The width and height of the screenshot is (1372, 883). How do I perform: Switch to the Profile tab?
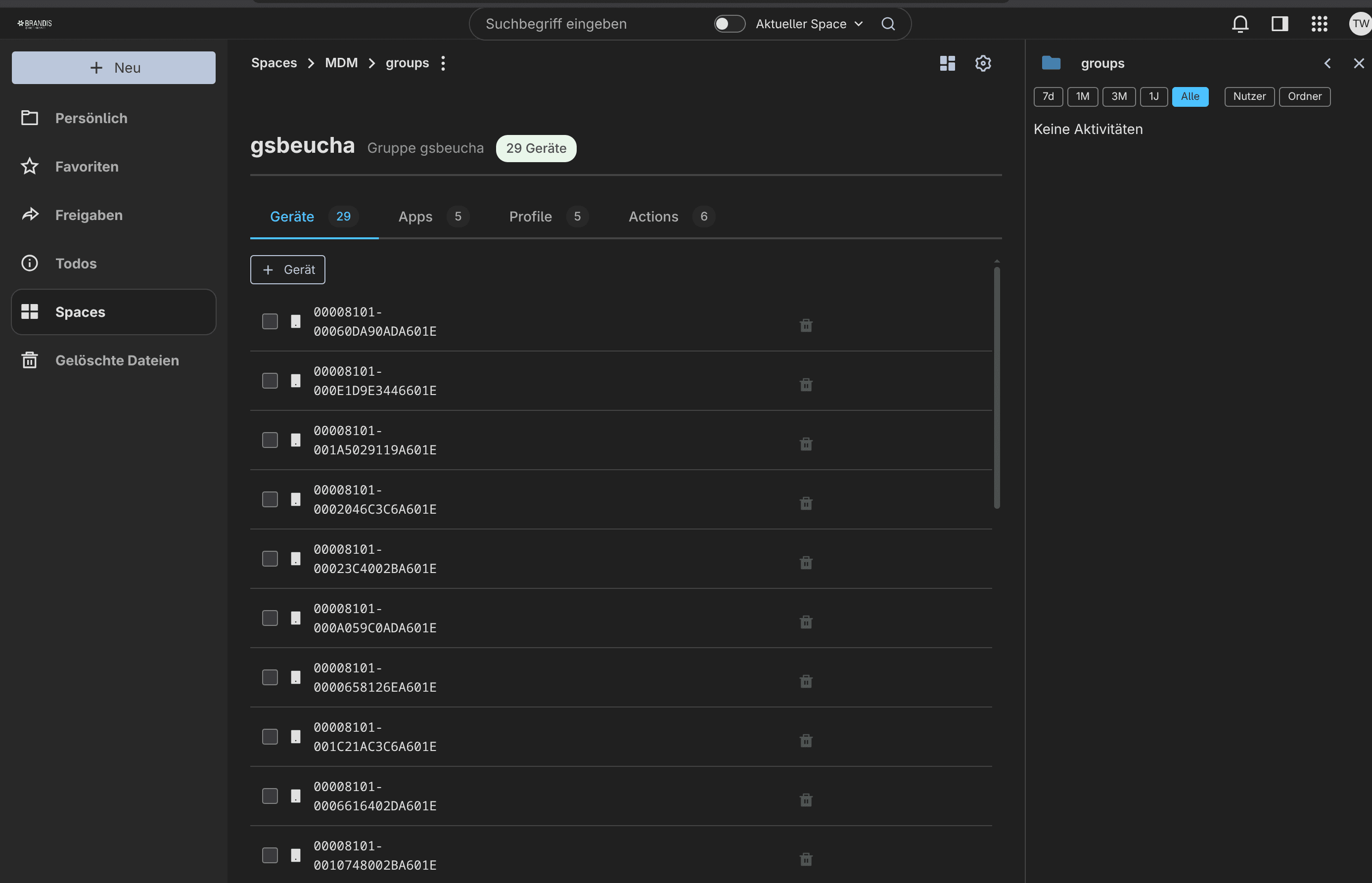(549, 217)
